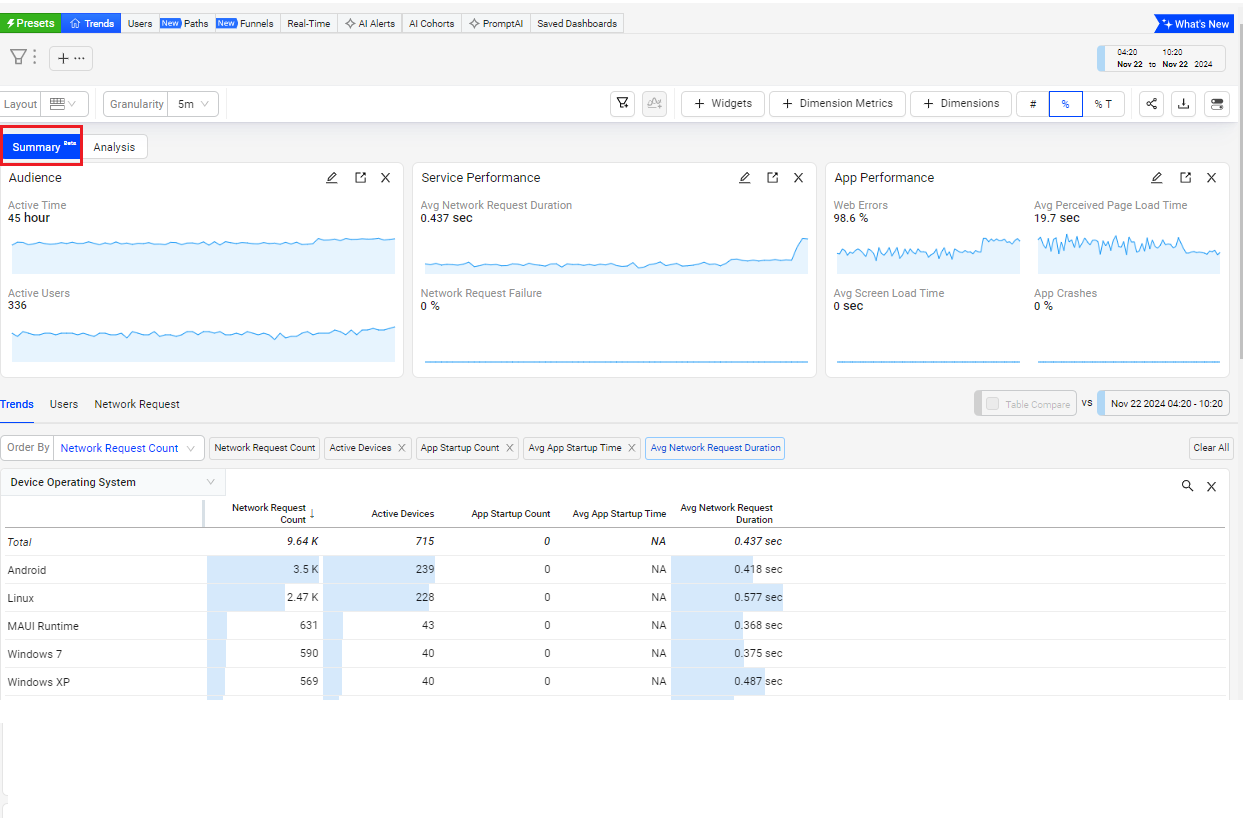1243x818 pixels.
Task: Click the search icon above the table
Action: click(1187, 486)
